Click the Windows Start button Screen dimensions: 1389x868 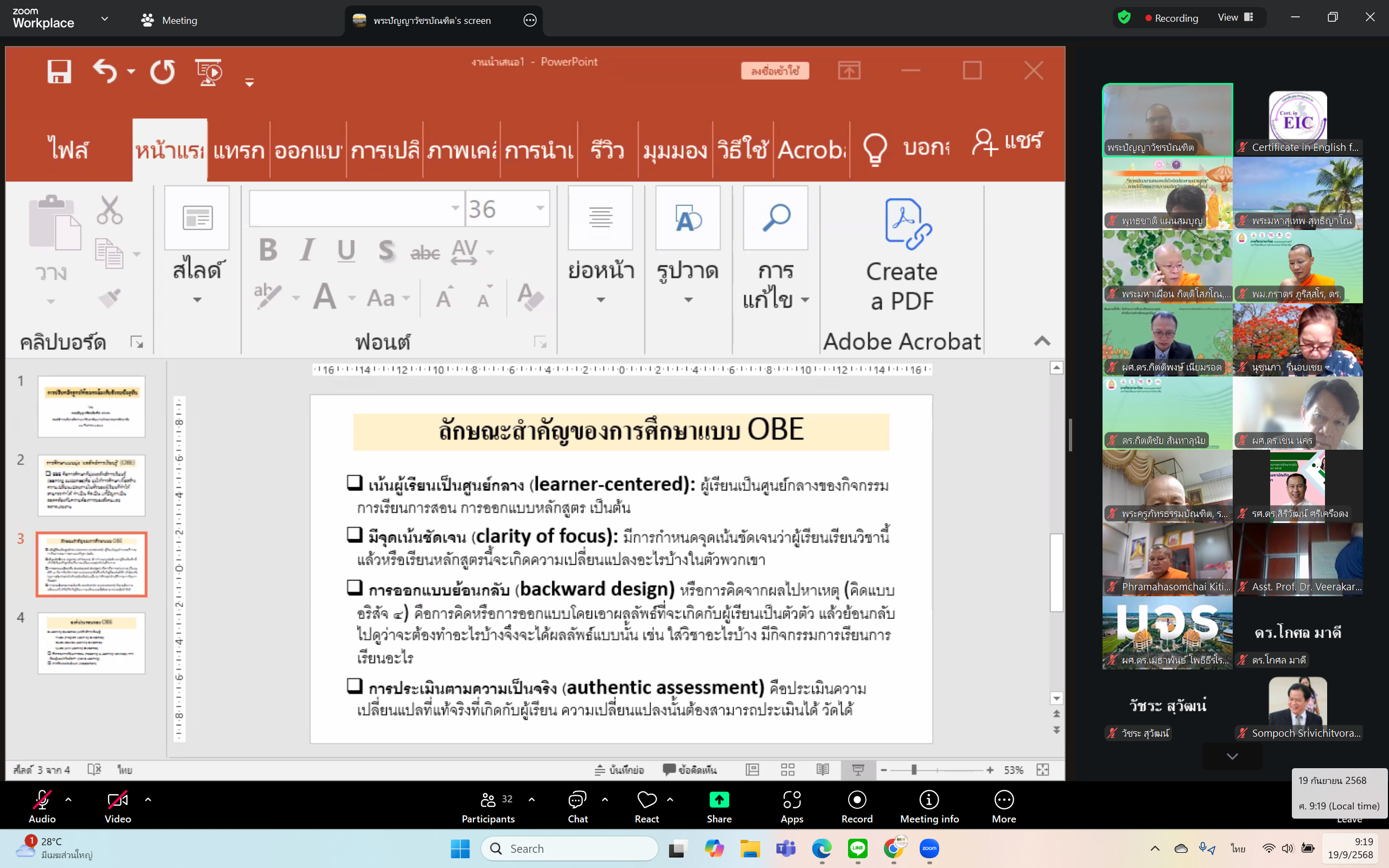(x=460, y=848)
